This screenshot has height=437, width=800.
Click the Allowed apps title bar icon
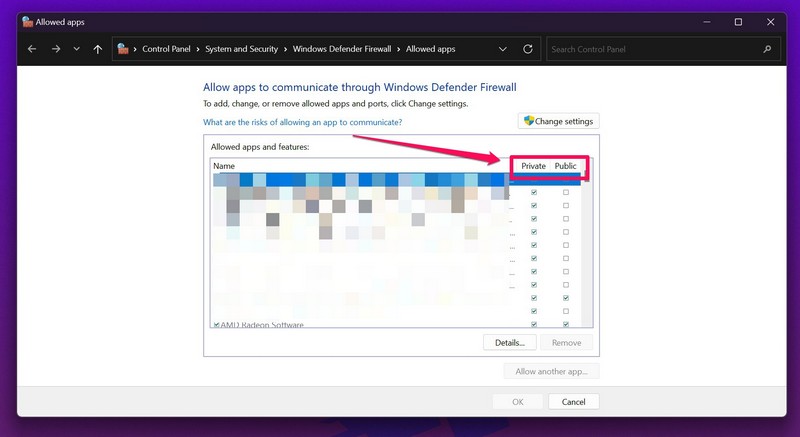[x=27, y=21]
